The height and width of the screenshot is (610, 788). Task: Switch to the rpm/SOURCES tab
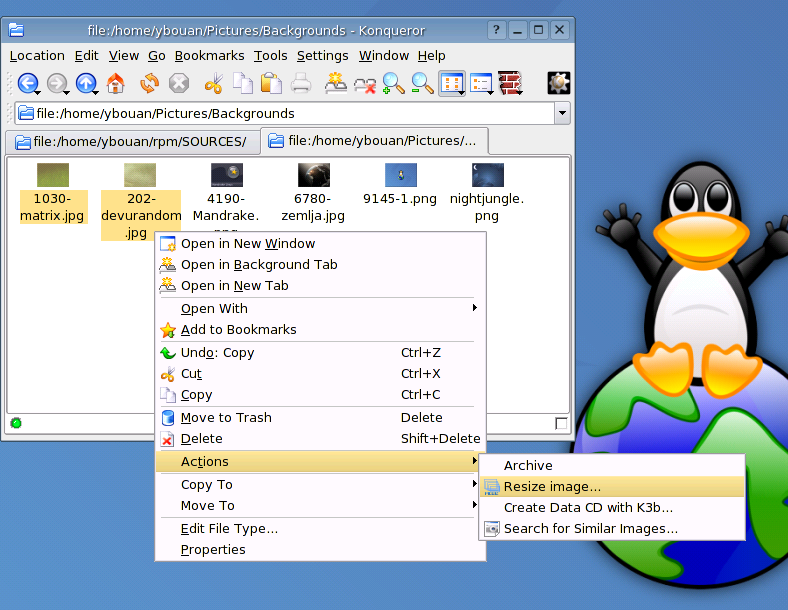tap(133, 142)
